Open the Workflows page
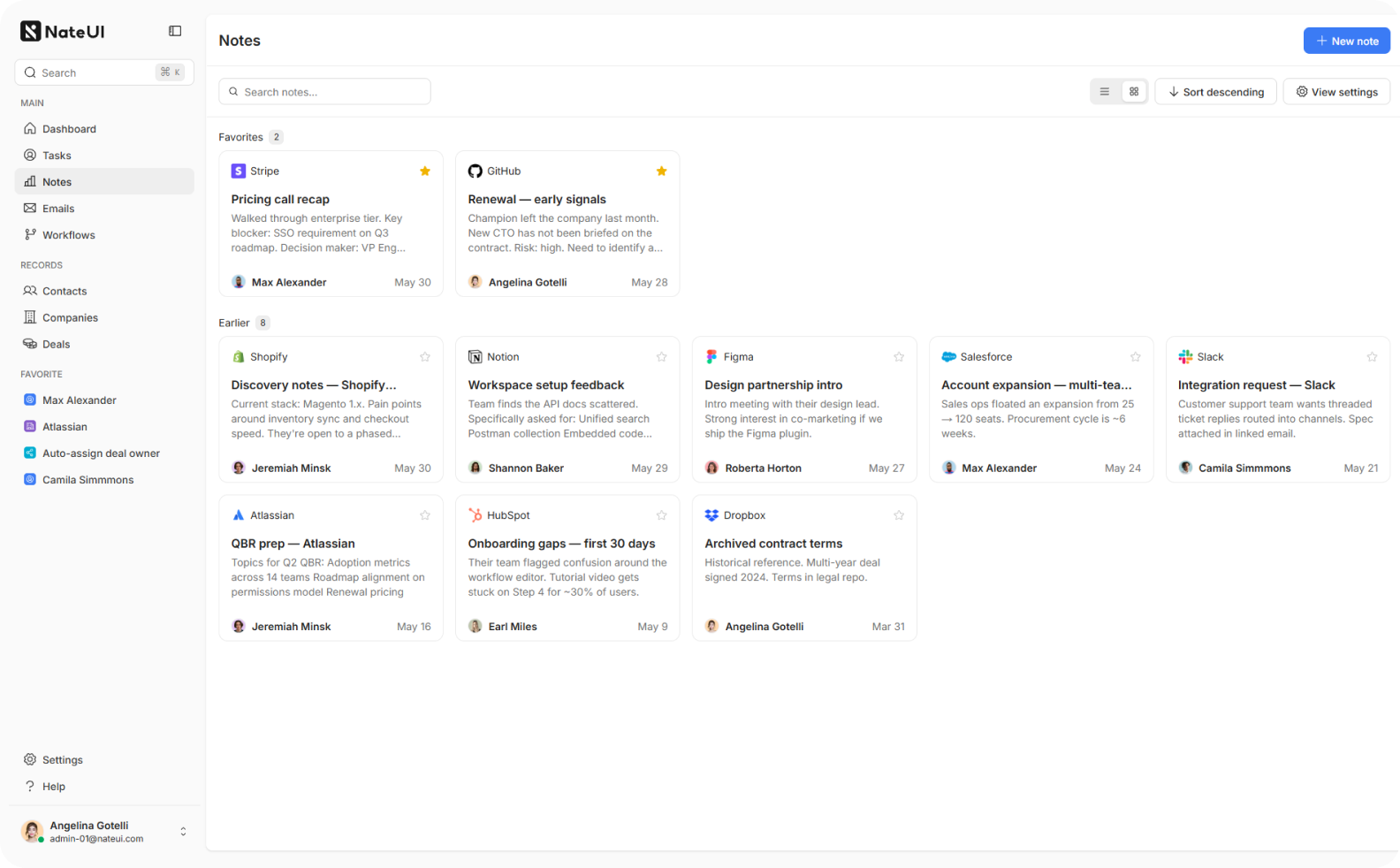 104,235
